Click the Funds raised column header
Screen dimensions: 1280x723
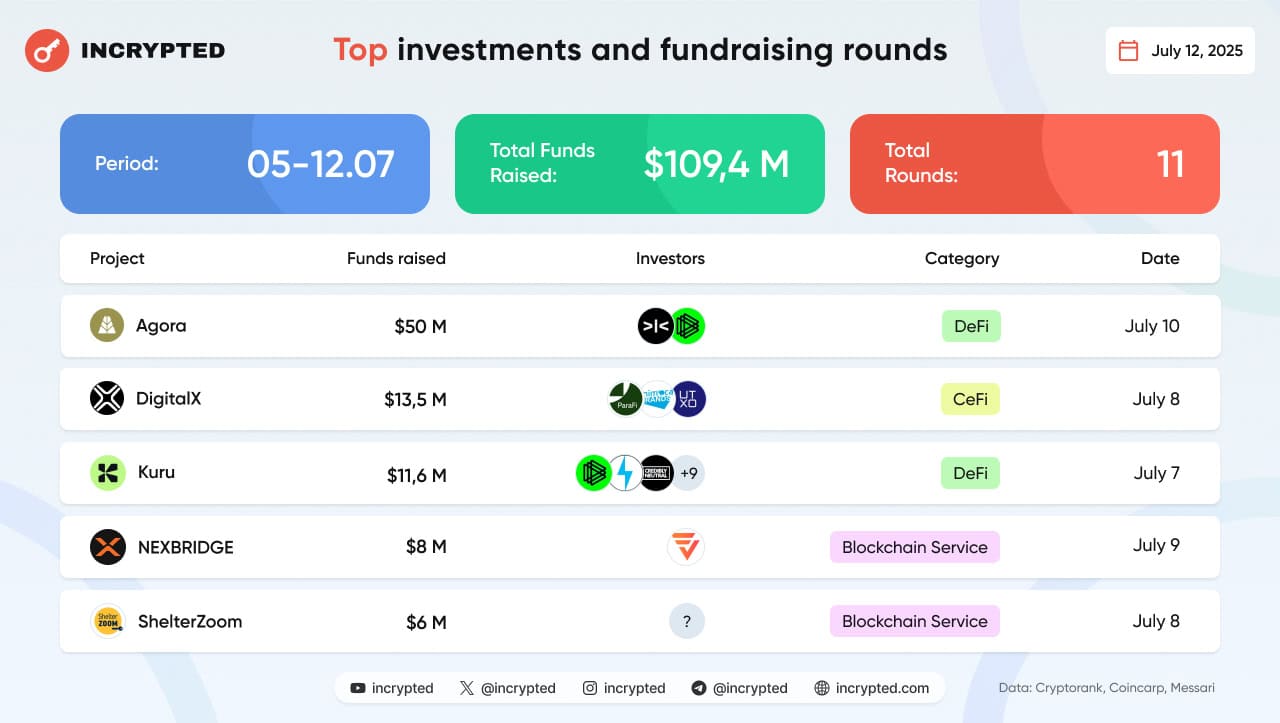pos(396,258)
